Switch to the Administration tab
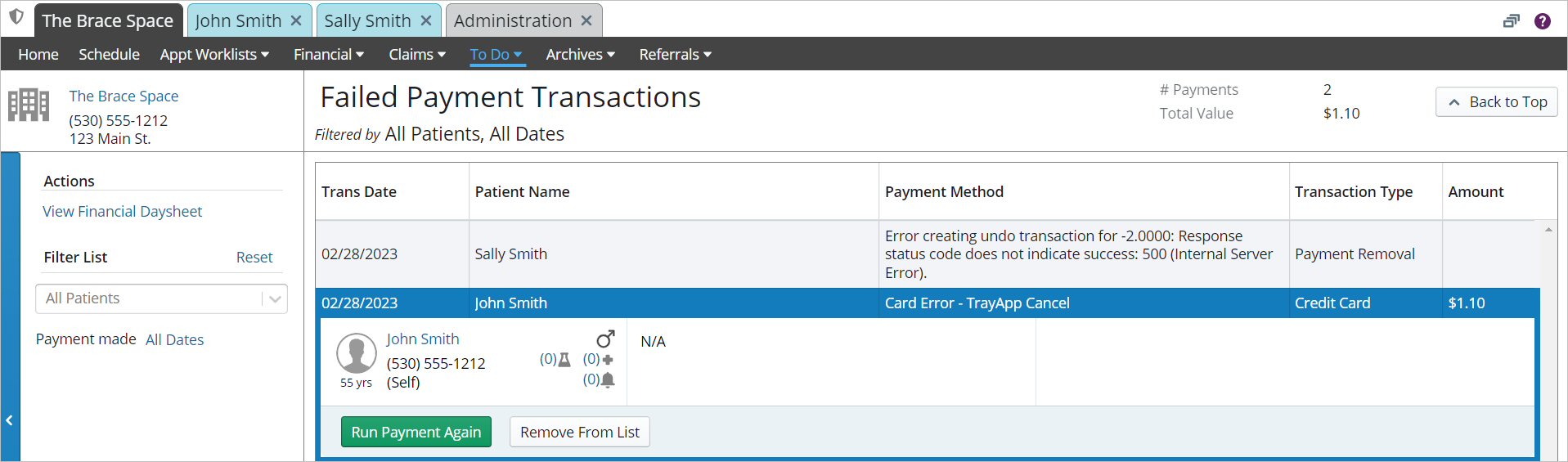Viewport: 1568px width, 462px height. [512, 20]
